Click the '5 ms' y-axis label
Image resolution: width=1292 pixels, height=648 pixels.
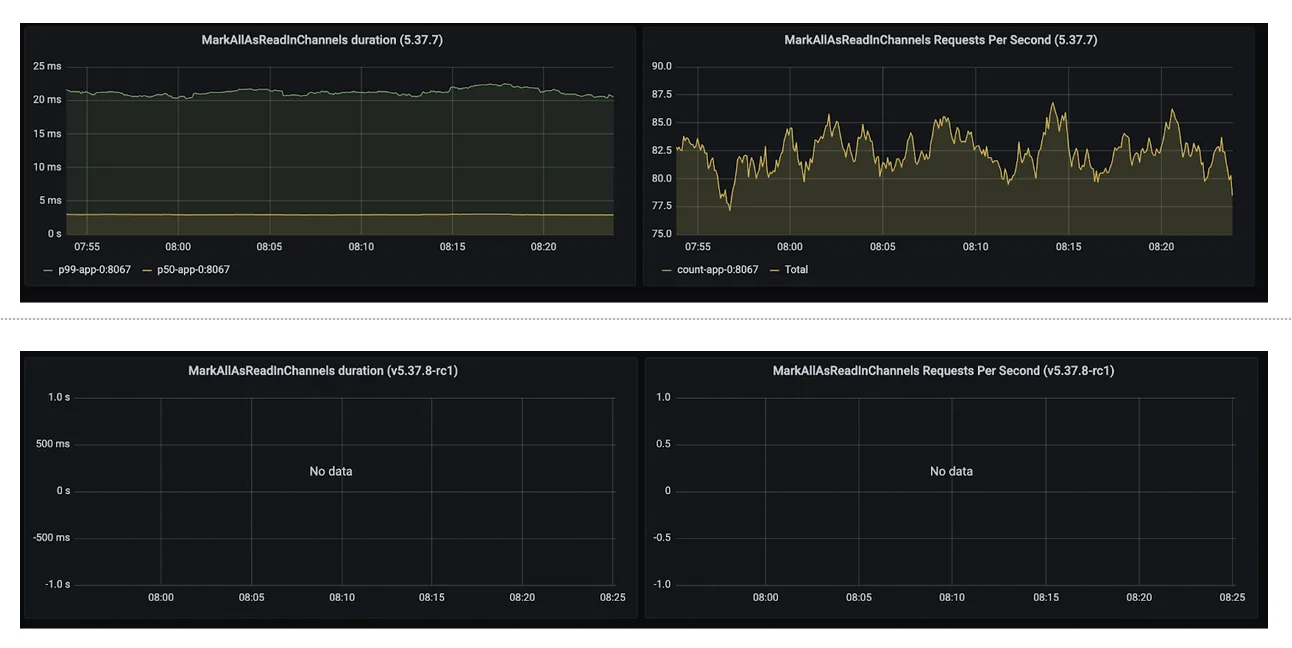click(x=50, y=201)
